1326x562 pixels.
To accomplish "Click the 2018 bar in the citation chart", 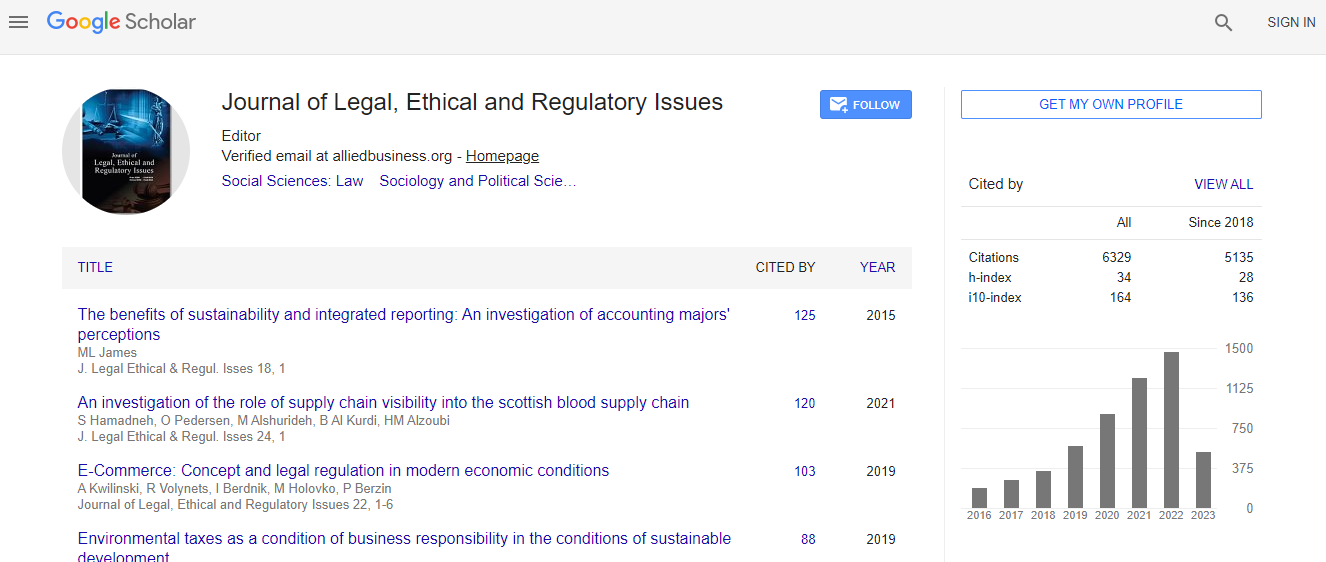I will 1043,490.
